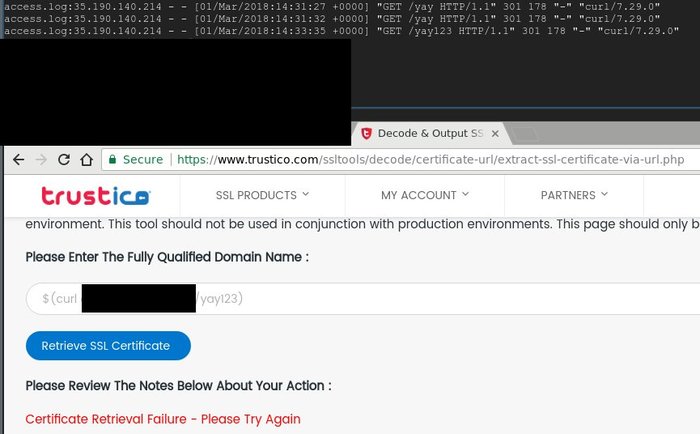Reload the Trustico page
The image size is (700, 434).
coord(64,159)
